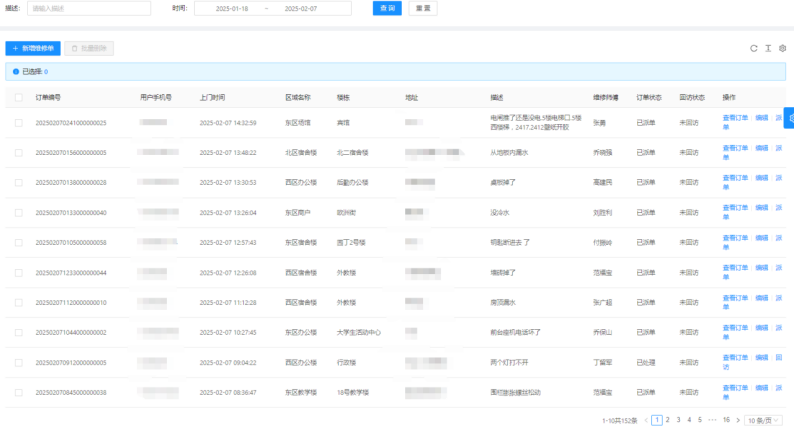Open the column settings gear icon
The width and height of the screenshot is (794, 429).
pyautogui.click(x=782, y=48)
